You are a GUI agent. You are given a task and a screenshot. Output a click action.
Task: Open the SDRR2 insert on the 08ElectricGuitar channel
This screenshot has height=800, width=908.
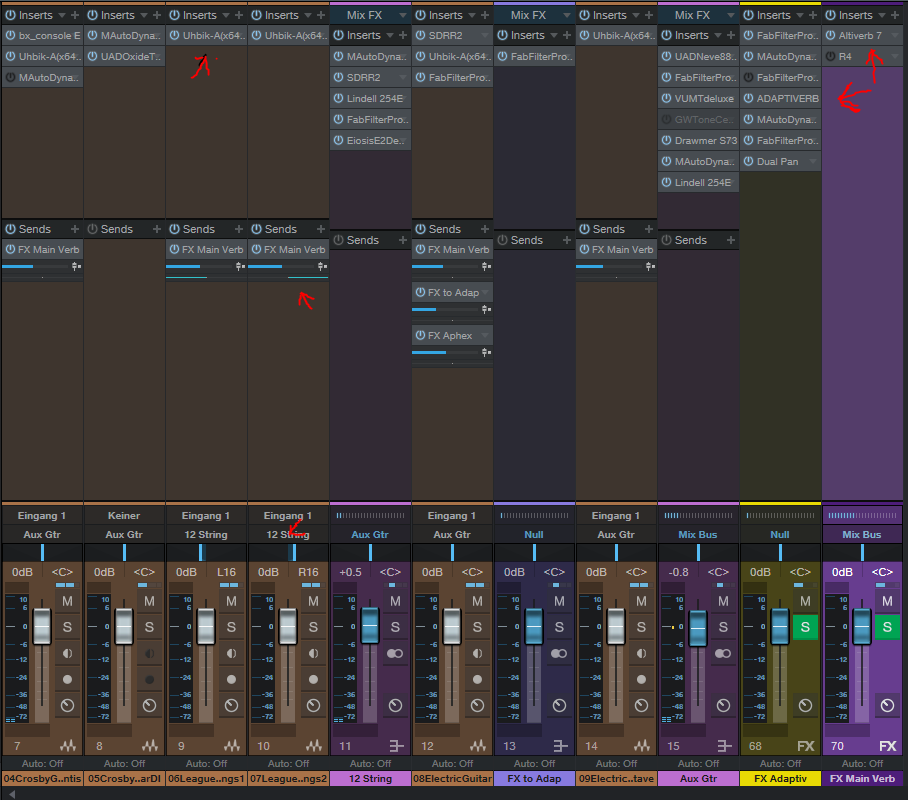pos(445,35)
